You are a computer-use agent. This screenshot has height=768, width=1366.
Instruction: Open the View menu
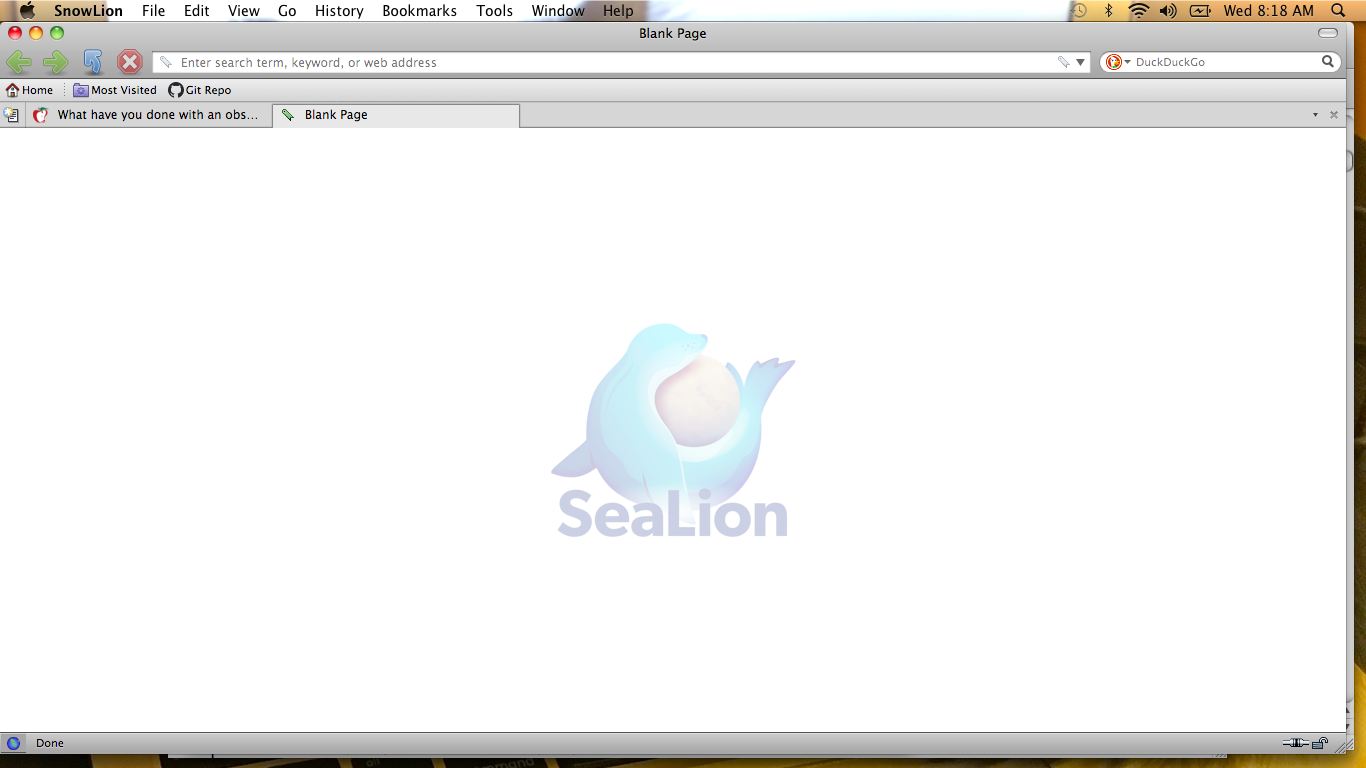243,11
